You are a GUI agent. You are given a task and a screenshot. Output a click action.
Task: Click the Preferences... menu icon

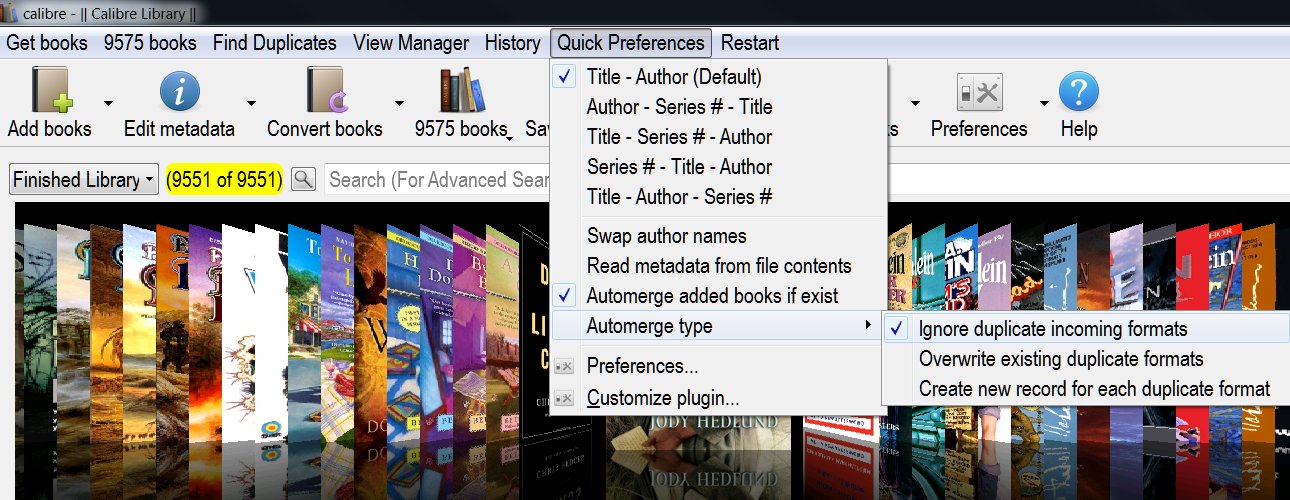(564, 366)
